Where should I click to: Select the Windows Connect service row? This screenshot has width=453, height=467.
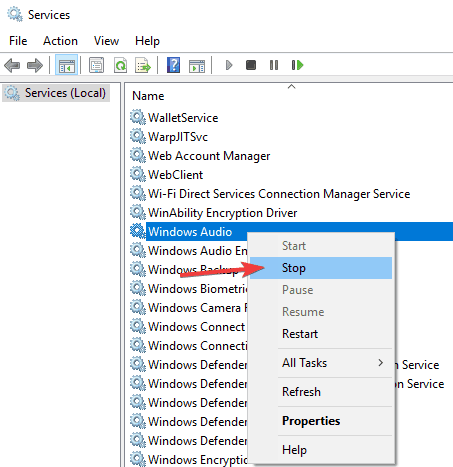[196, 327]
